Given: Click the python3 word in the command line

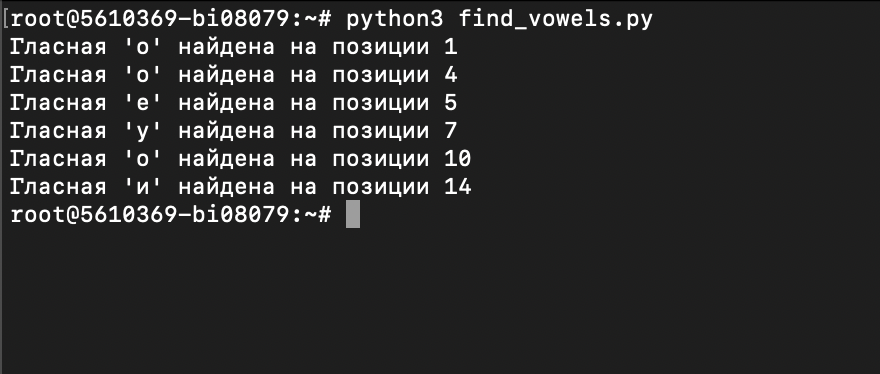Looking at the screenshot, I should [x=395, y=21].
